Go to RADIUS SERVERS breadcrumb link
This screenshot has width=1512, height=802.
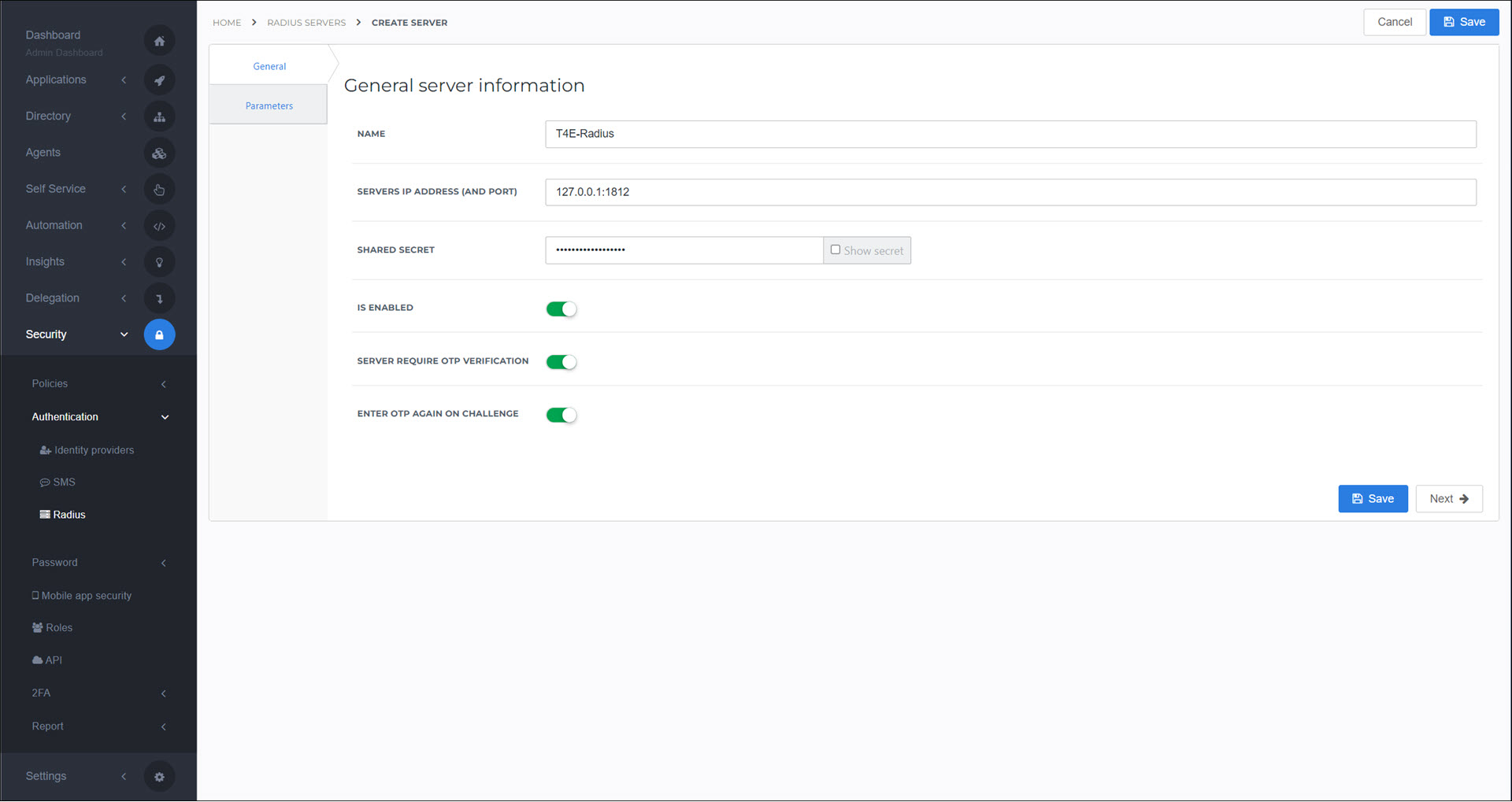(306, 23)
